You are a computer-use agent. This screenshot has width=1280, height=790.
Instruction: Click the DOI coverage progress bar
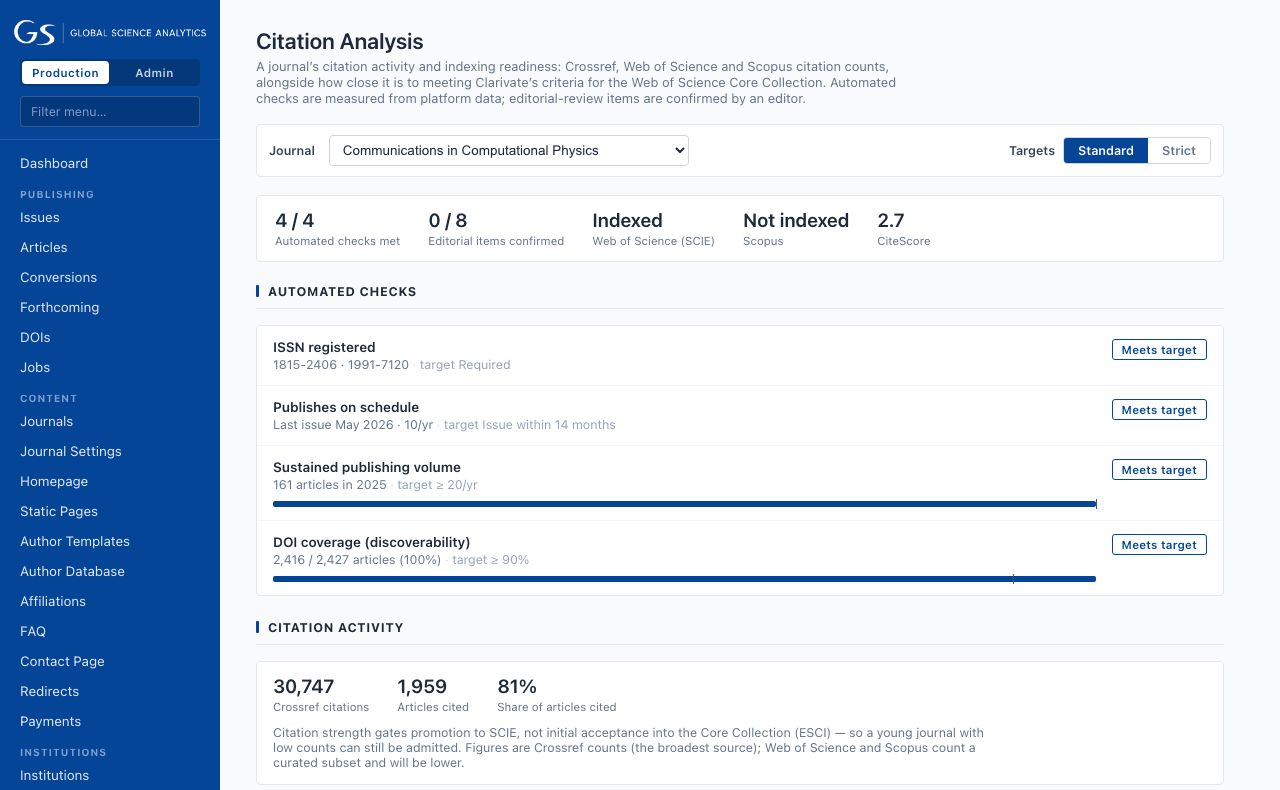tap(685, 579)
